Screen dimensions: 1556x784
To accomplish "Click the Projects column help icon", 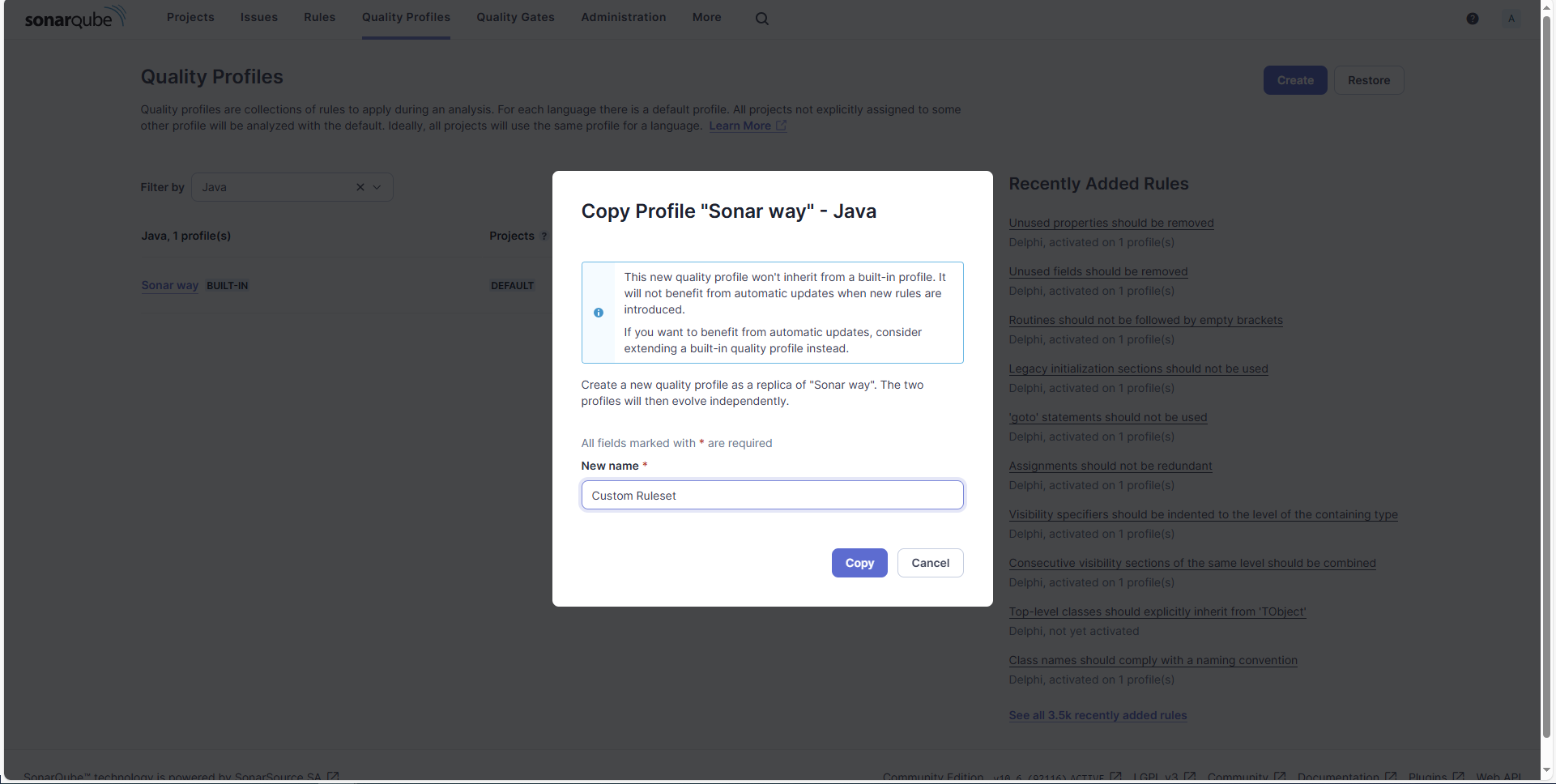I will 544,236.
